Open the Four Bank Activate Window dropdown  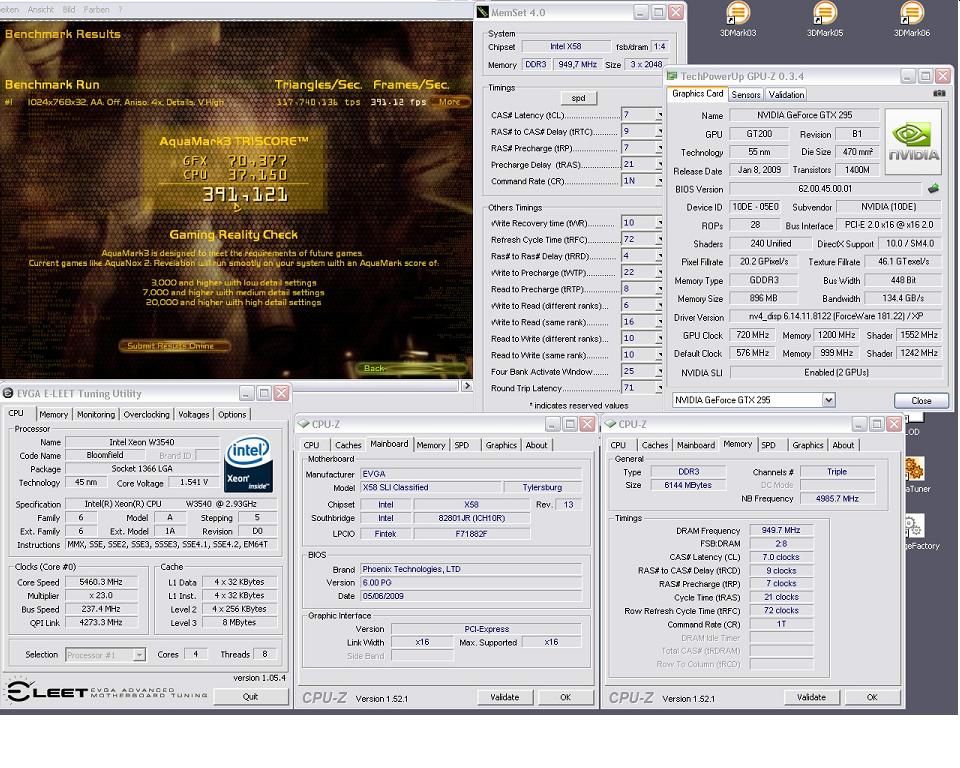pos(659,371)
